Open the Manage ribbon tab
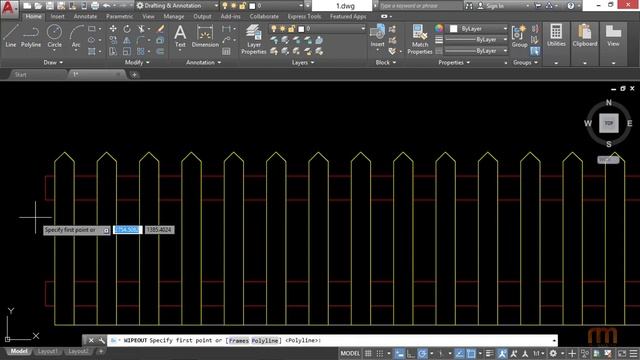640x360 pixels. pyautogui.click(x=173, y=16)
